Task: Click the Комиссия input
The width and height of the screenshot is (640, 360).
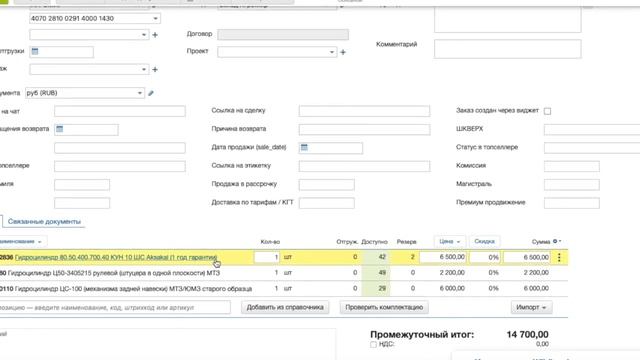Action: point(571,166)
